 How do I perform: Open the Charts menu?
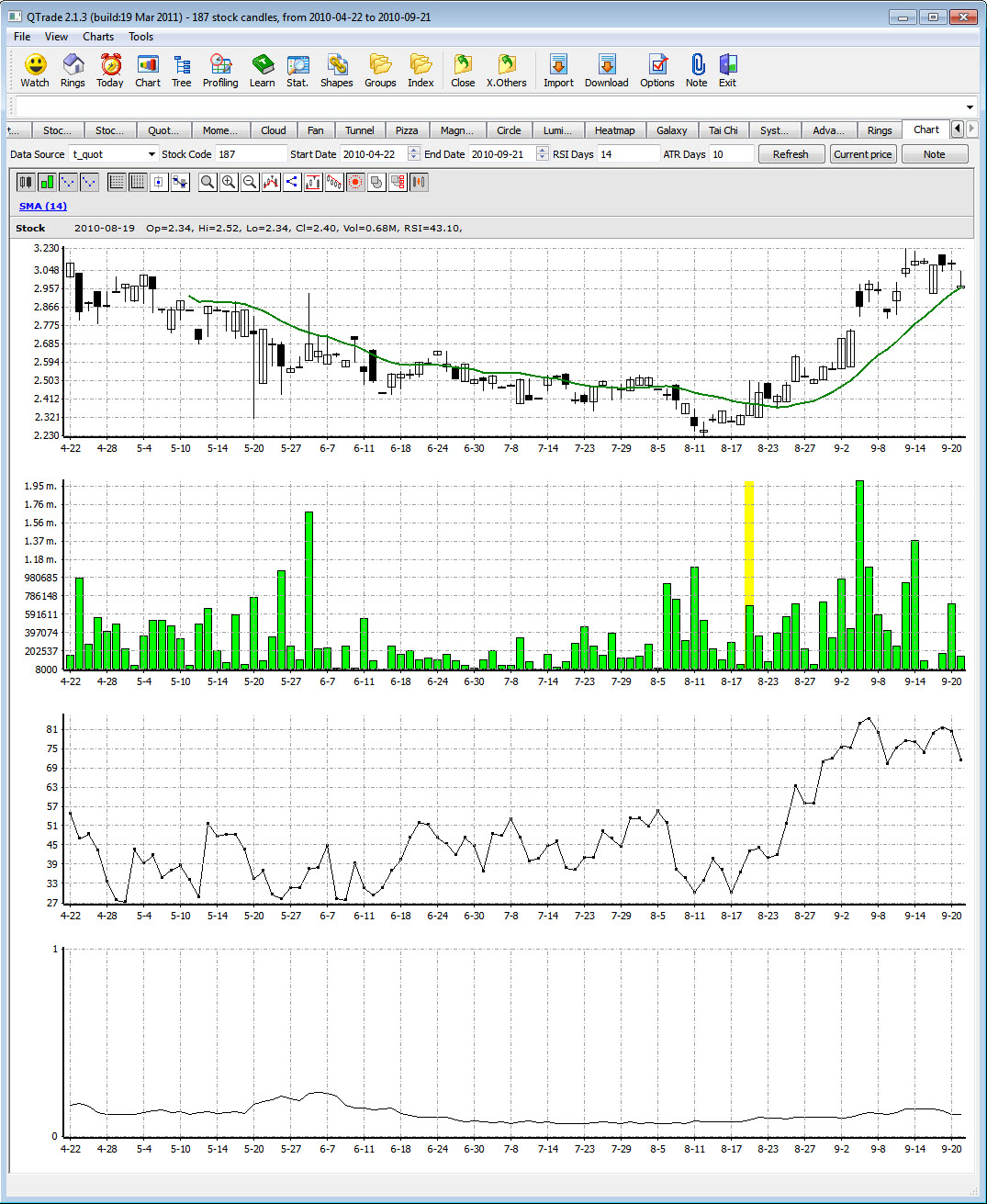(97, 37)
